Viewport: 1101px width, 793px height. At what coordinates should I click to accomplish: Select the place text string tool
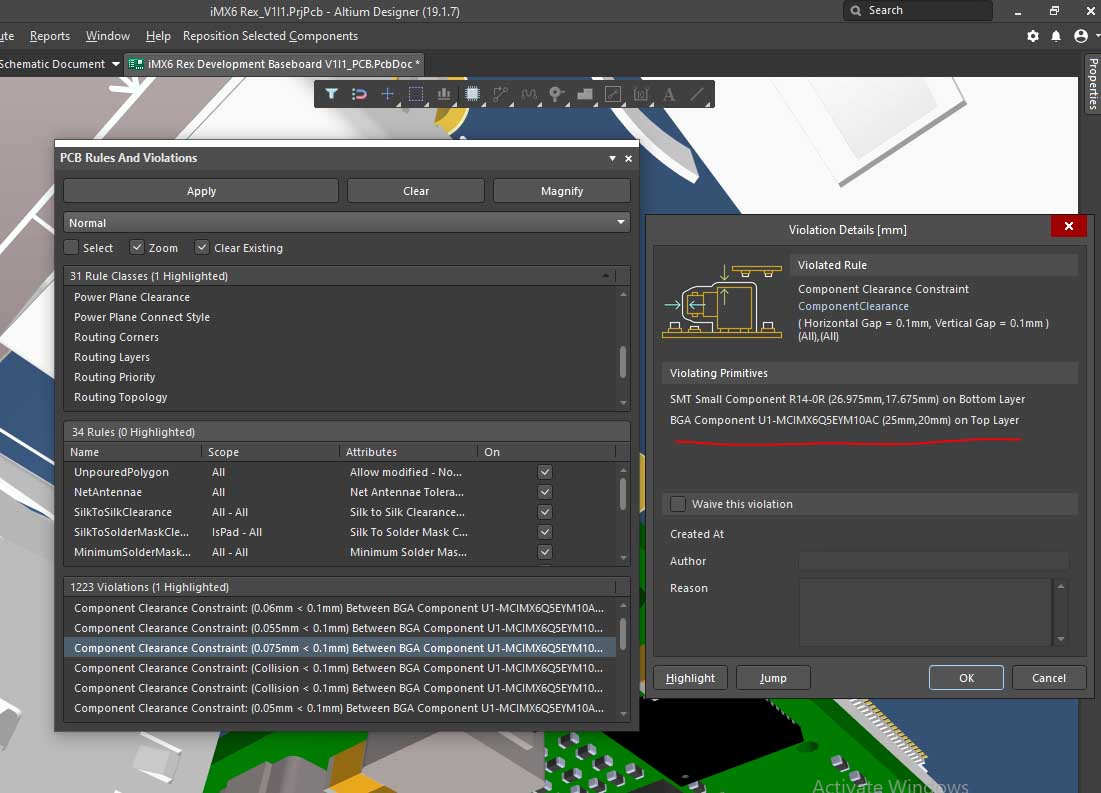click(669, 95)
